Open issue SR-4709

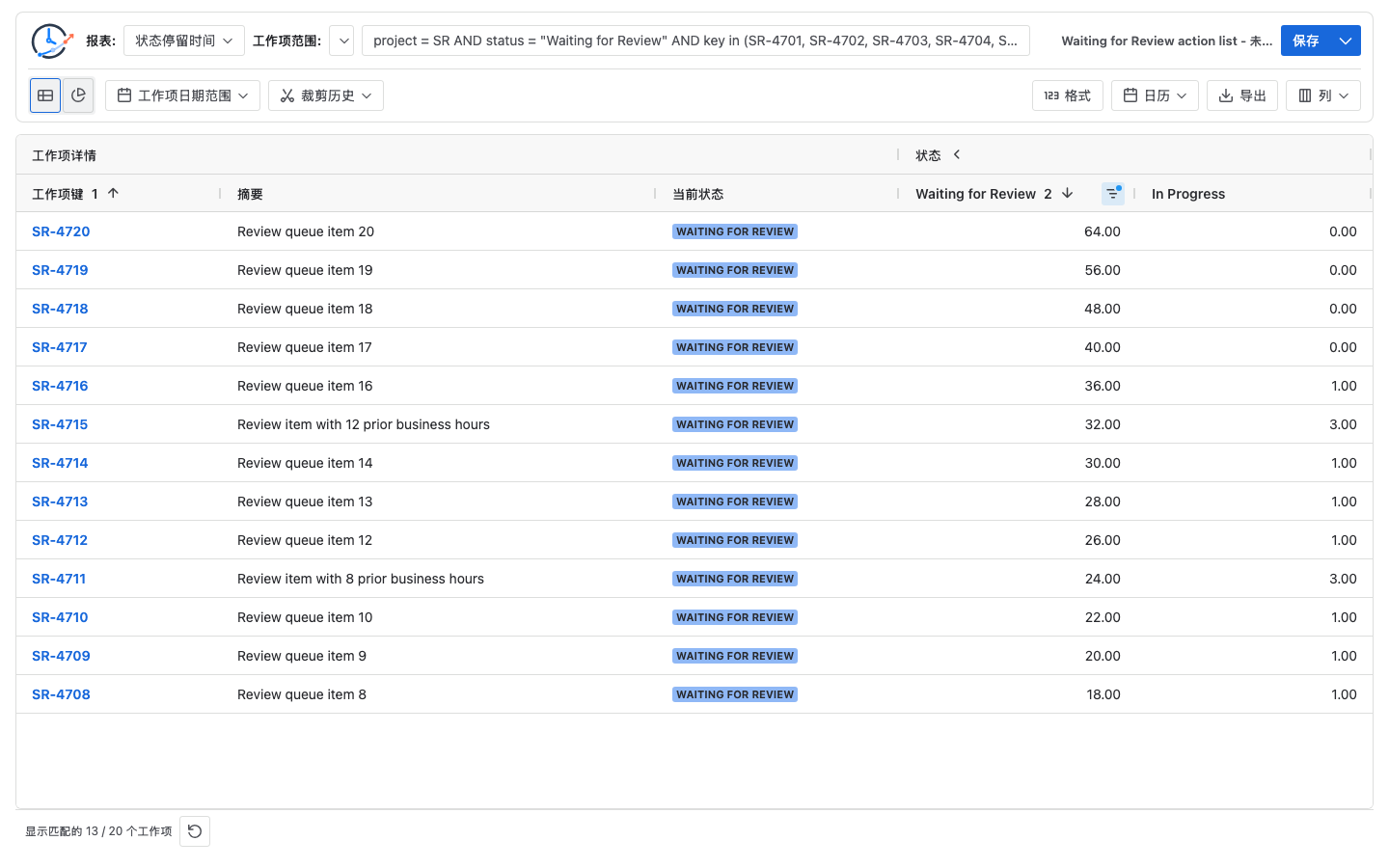pyautogui.click(x=61, y=656)
